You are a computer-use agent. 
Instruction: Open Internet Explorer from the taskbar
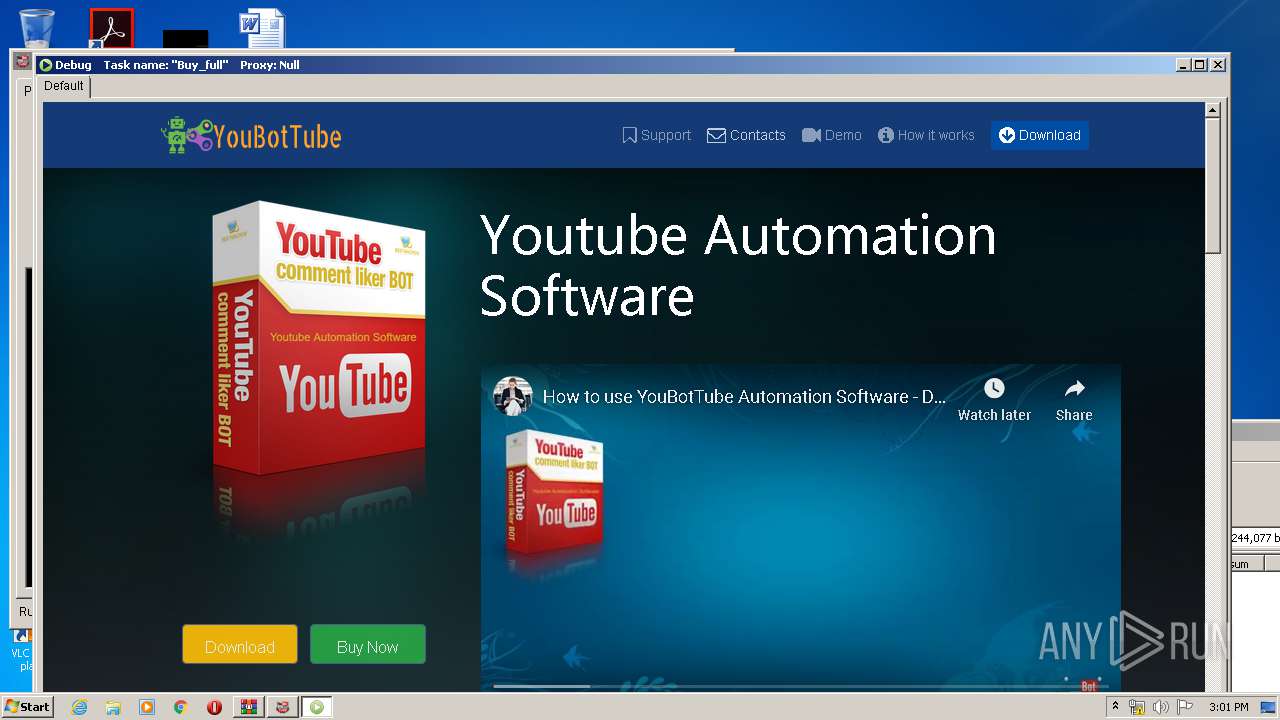click(x=80, y=707)
